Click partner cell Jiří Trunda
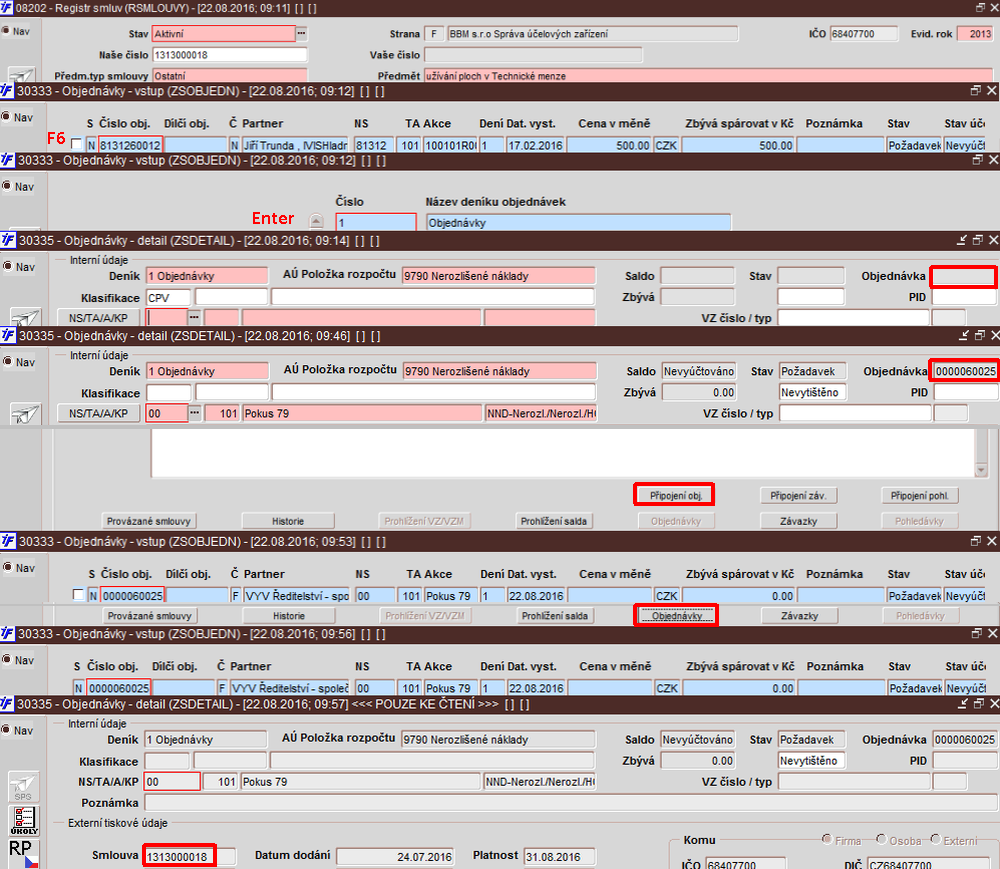Image resolution: width=1000 pixels, height=869 pixels. coord(295,145)
